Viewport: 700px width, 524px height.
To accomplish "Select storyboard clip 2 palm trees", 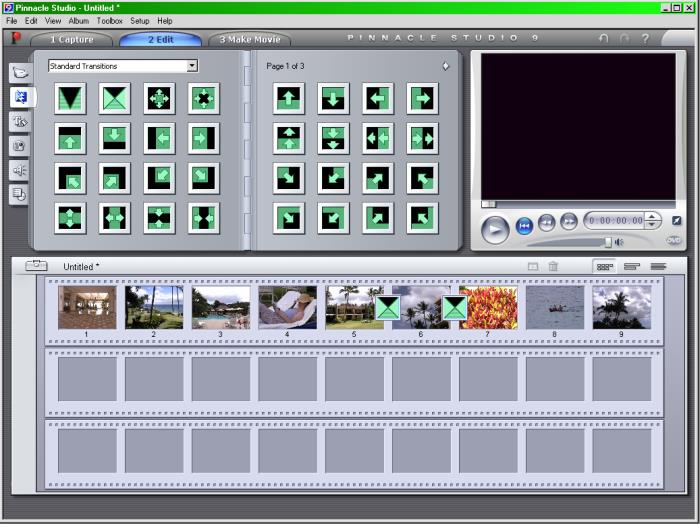I will point(154,308).
